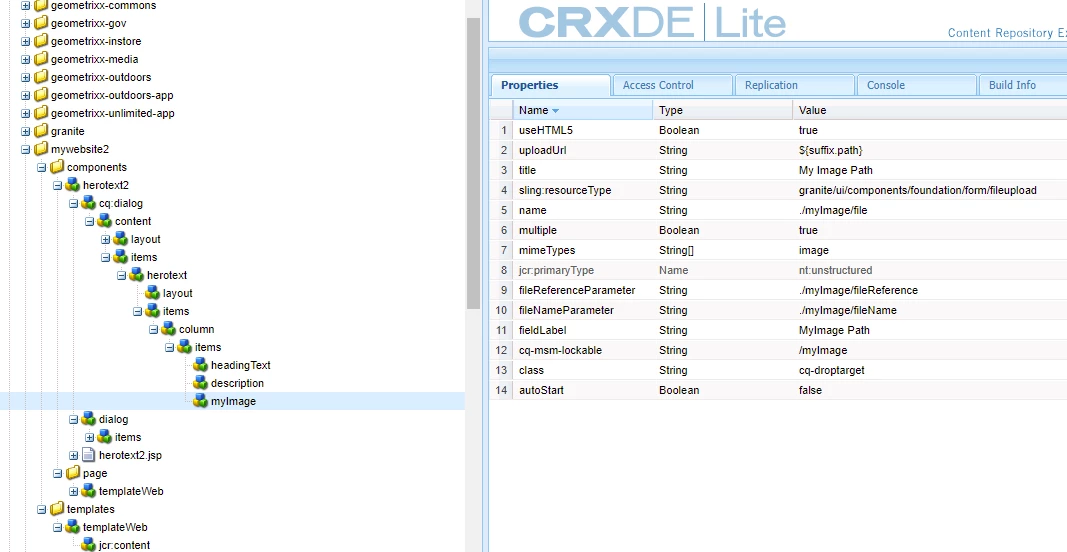The height and width of the screenshot is (552, 1067).
Task: Click the components folder icon
Action: point(57,167)
